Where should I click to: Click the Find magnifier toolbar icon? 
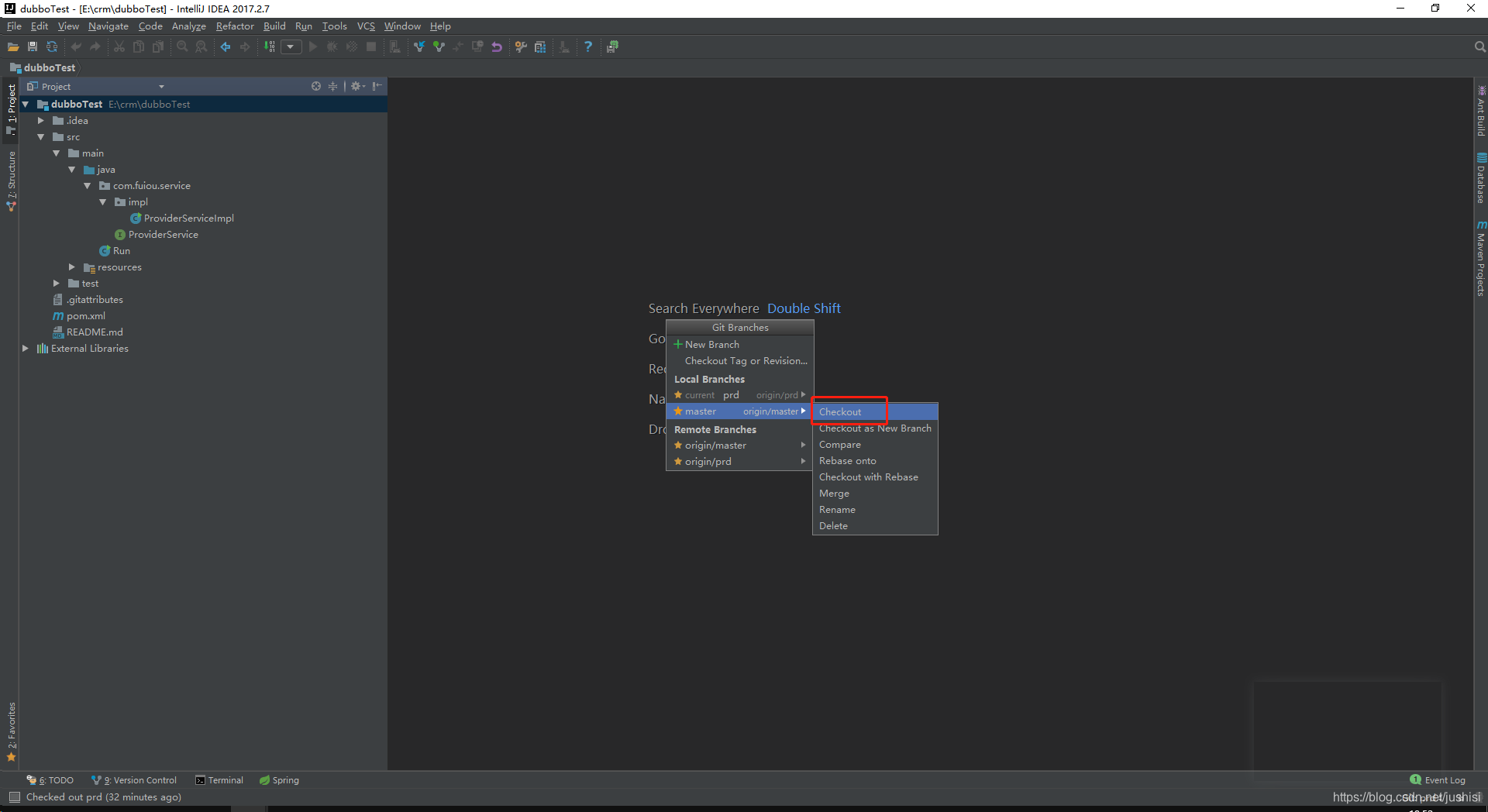pos(182,47)
